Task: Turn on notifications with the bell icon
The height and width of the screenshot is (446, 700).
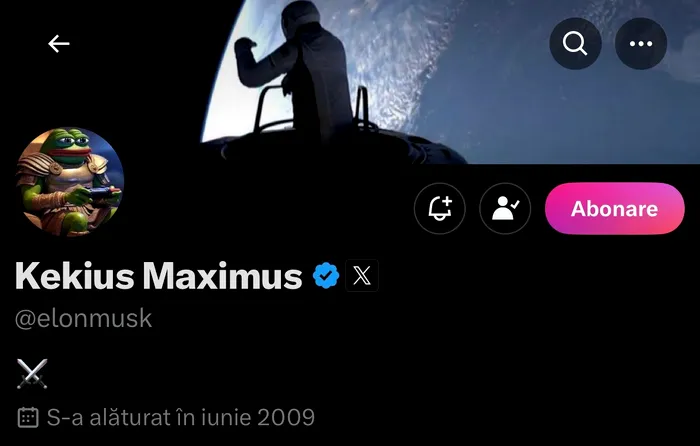Action: (440, 208)
